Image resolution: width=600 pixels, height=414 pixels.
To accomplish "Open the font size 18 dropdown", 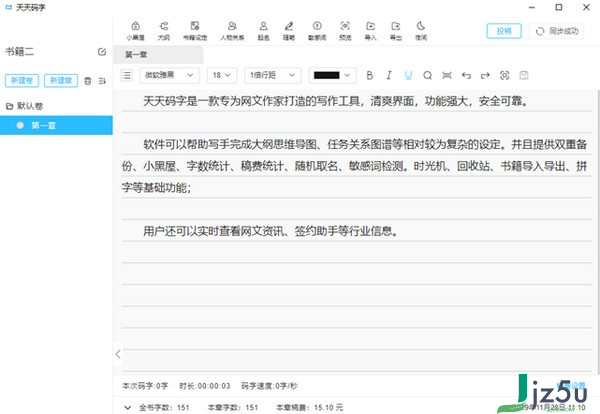I will tap(222, 75).
